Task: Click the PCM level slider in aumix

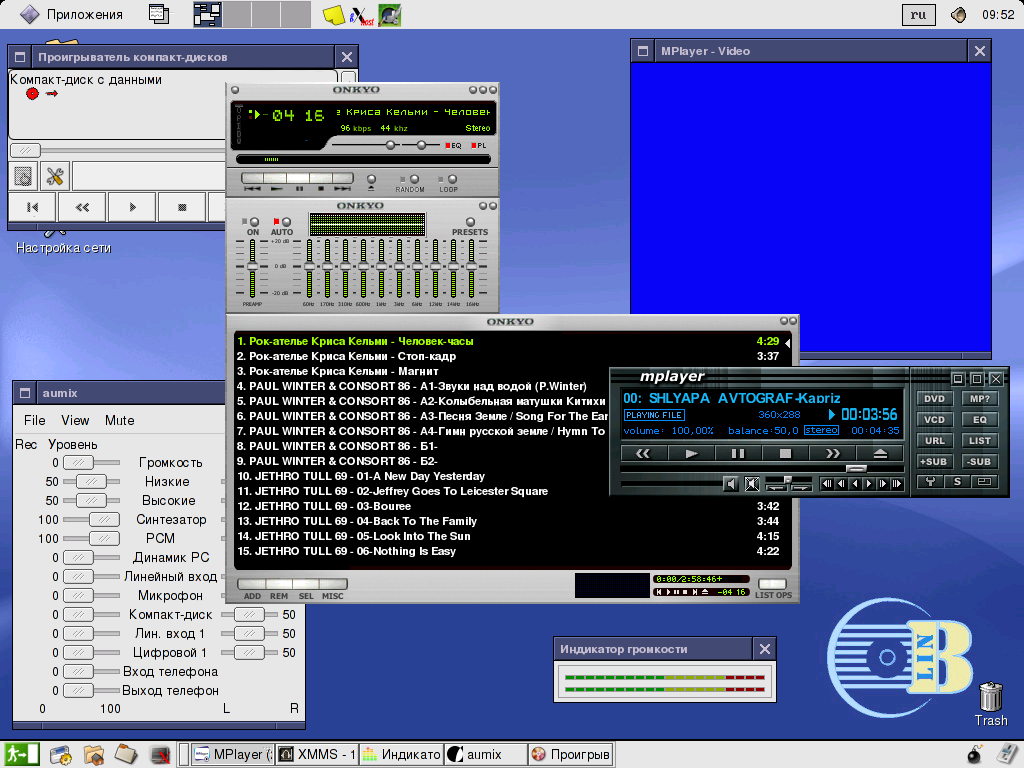Action: click(x=104, y=539)
